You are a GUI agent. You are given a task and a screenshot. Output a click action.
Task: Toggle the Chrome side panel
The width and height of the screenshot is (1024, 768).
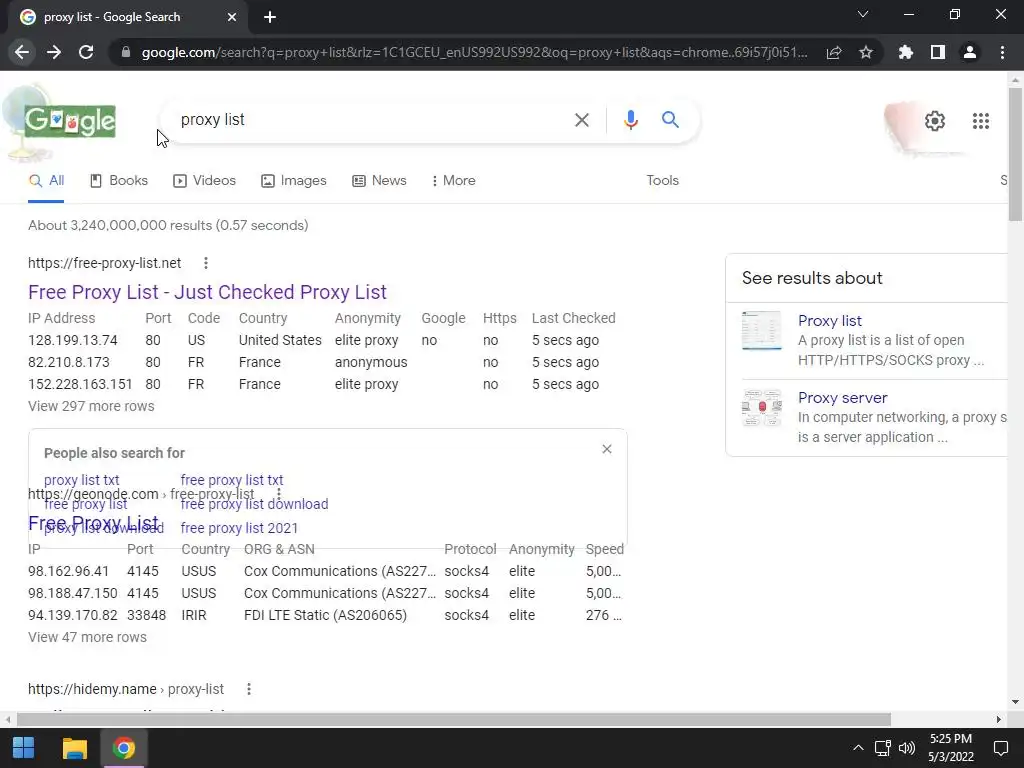click(x=938, y=52)
